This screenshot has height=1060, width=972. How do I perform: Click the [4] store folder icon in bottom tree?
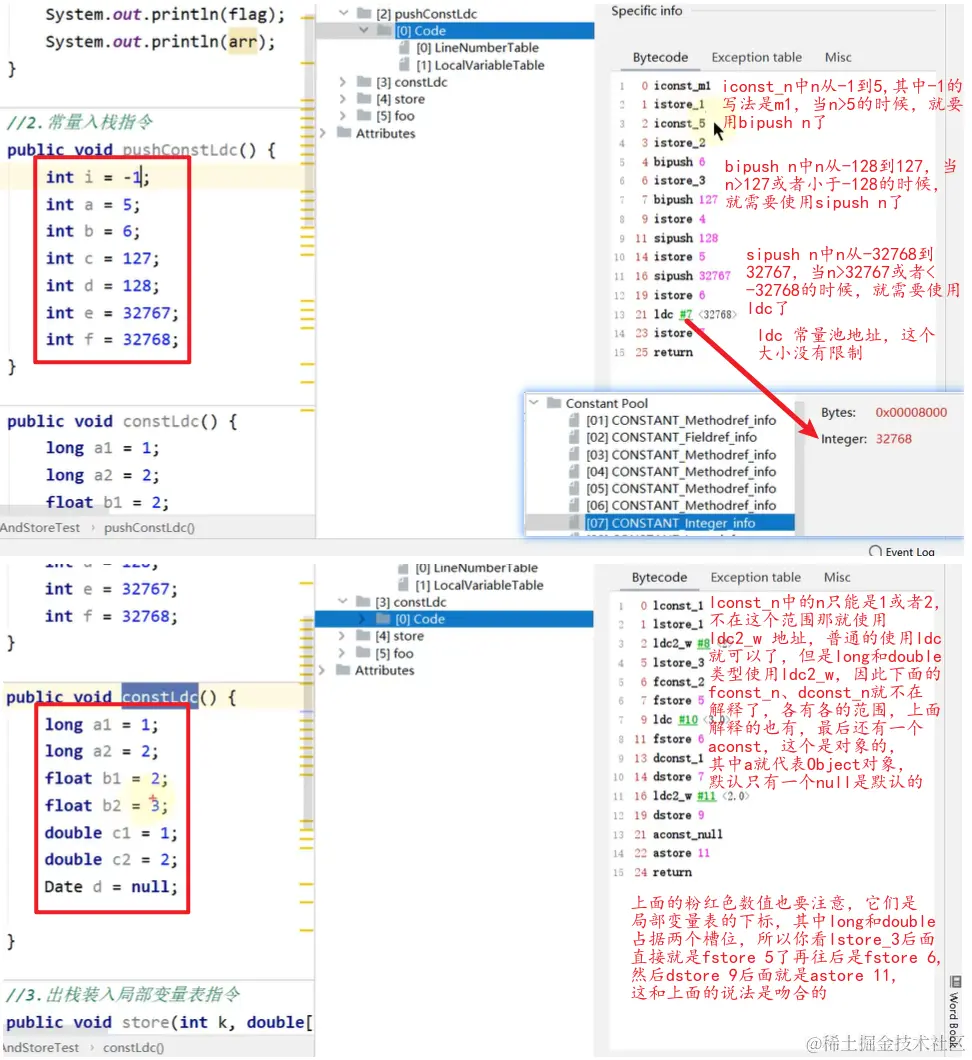coord(363,635)
